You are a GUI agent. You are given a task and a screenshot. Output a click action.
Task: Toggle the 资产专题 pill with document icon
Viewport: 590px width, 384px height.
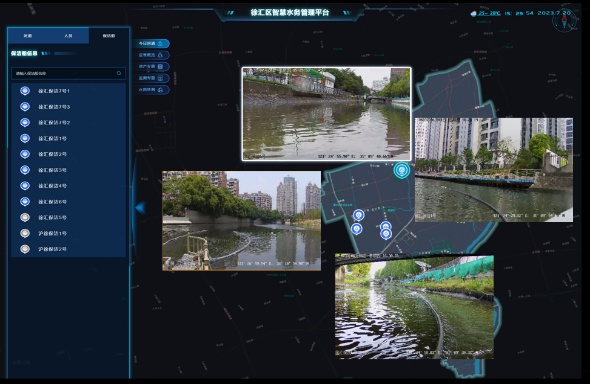click(151, 67)
